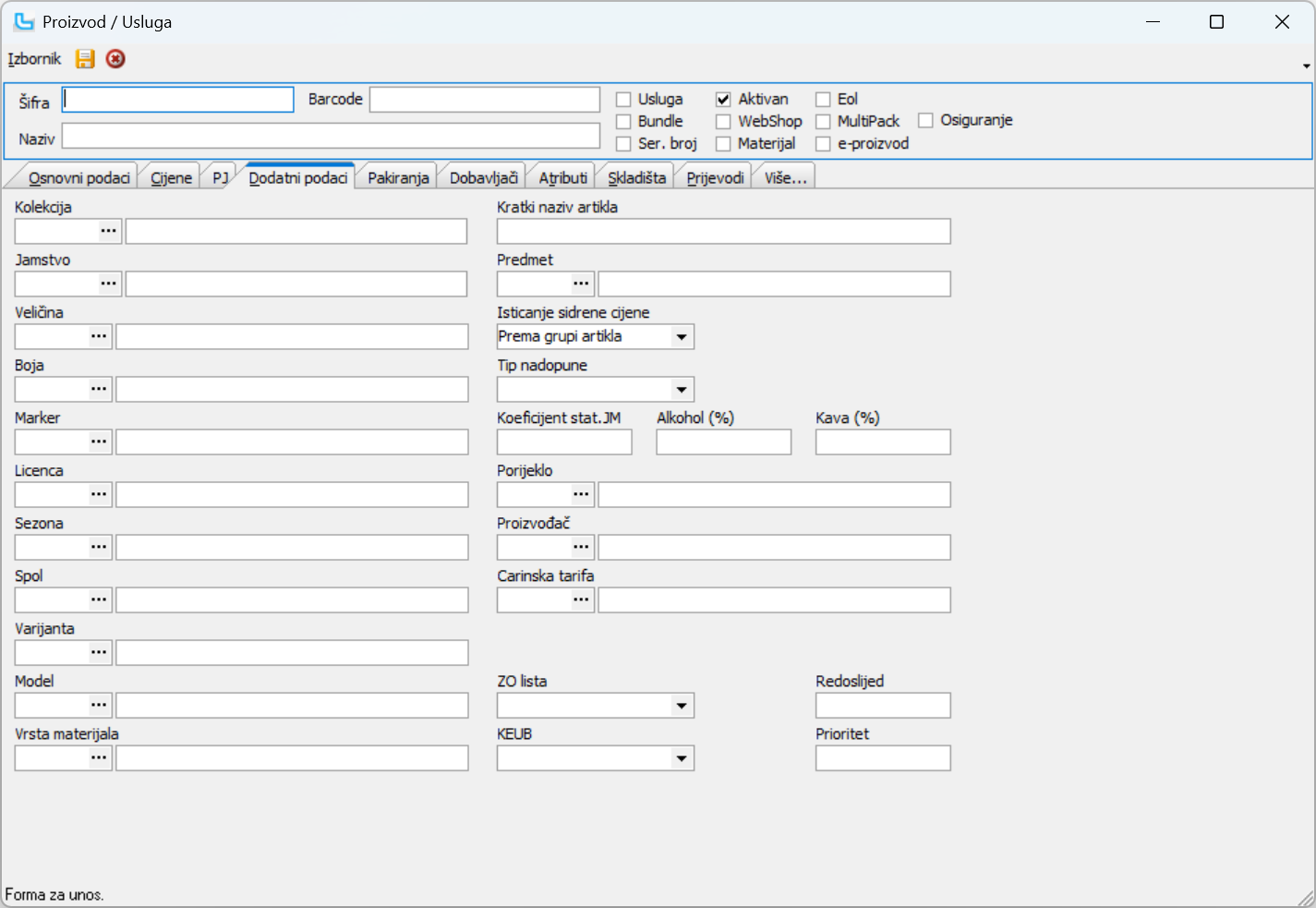Click into the Naziv text field
Viewport: 1316px width, 908px height.
(x=331, y=137)
